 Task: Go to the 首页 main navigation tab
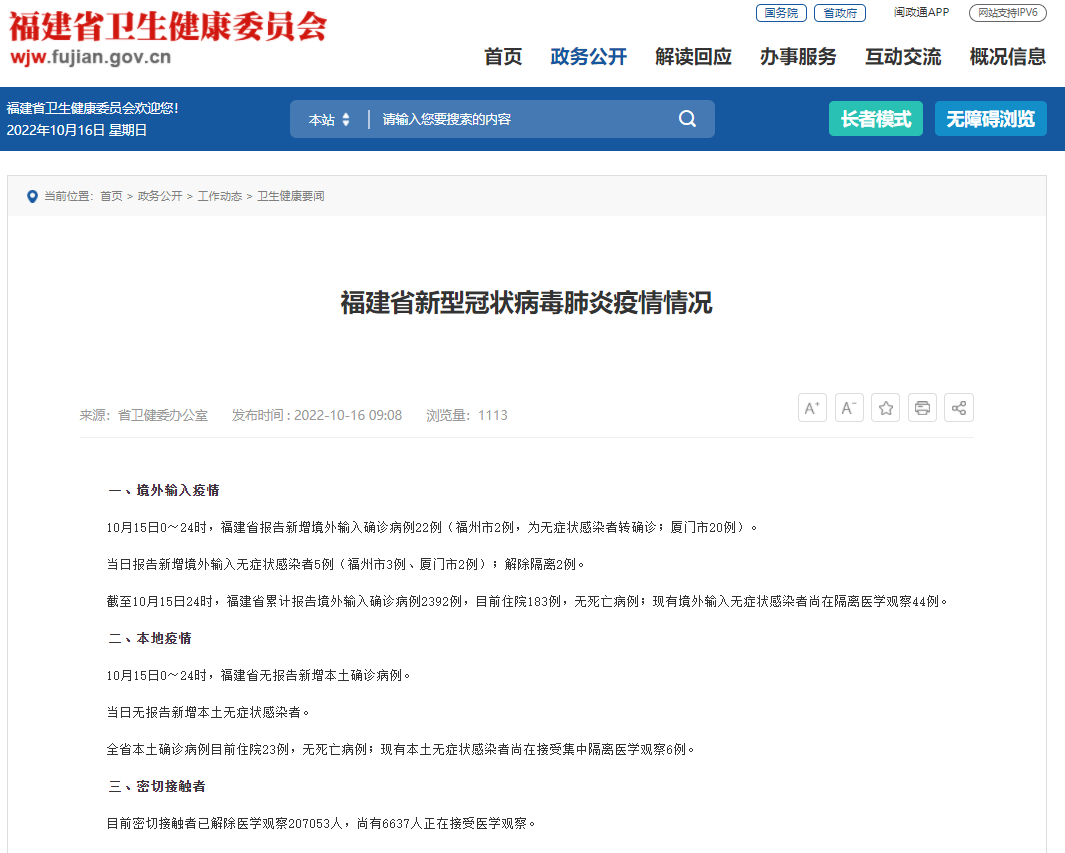pos(503,57)
